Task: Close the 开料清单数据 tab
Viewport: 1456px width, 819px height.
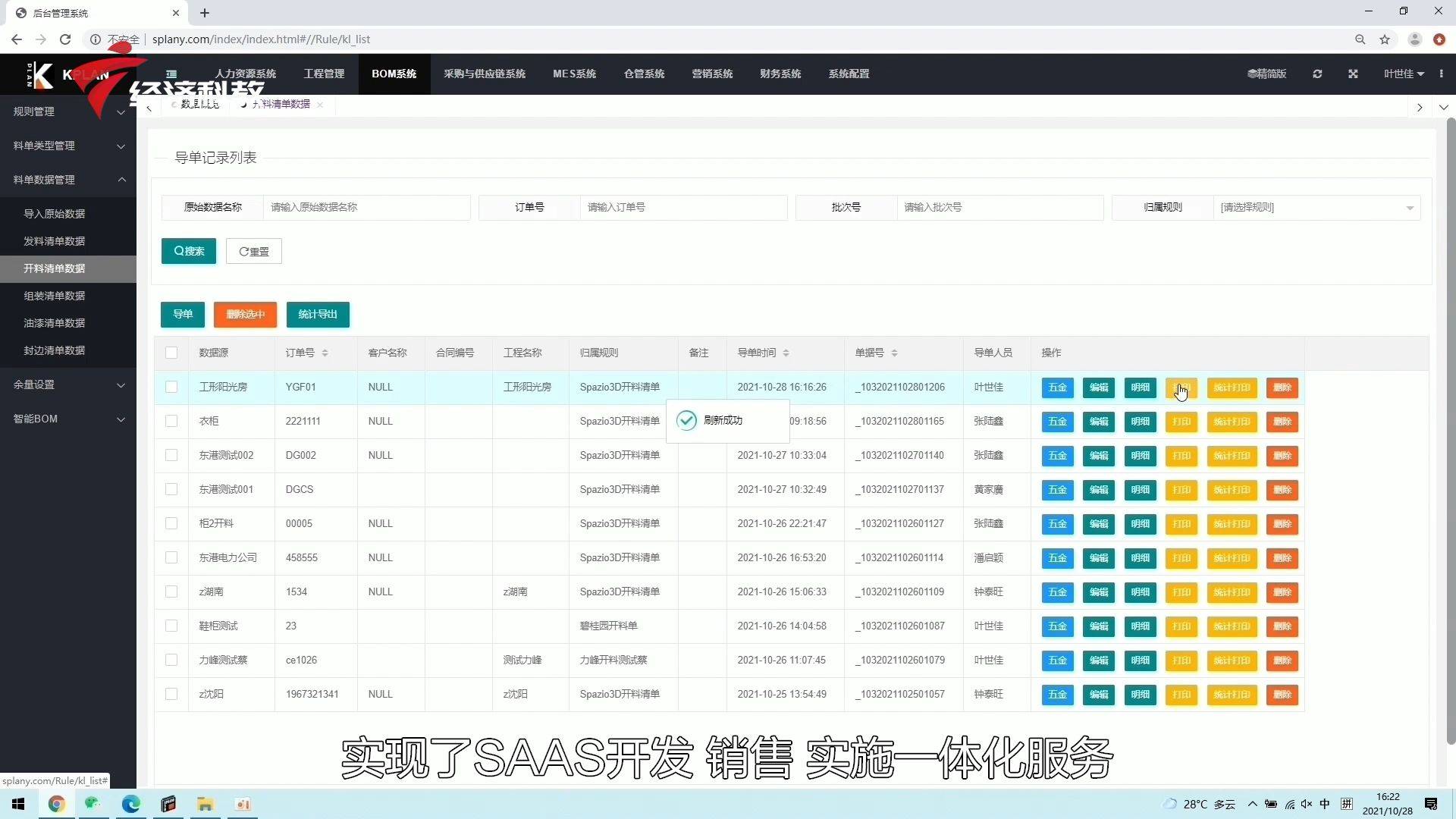Action: [320, 105]
